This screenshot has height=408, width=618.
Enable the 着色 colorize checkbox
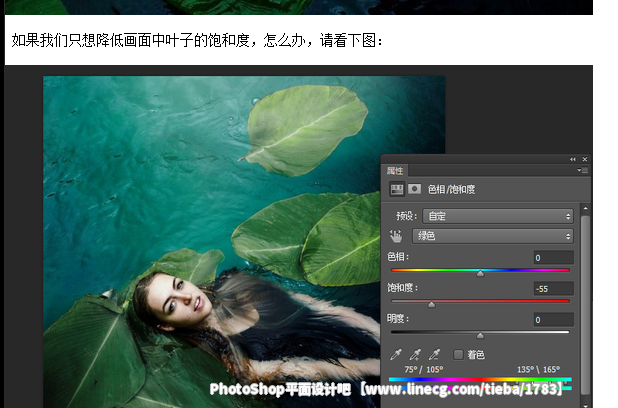458,355
